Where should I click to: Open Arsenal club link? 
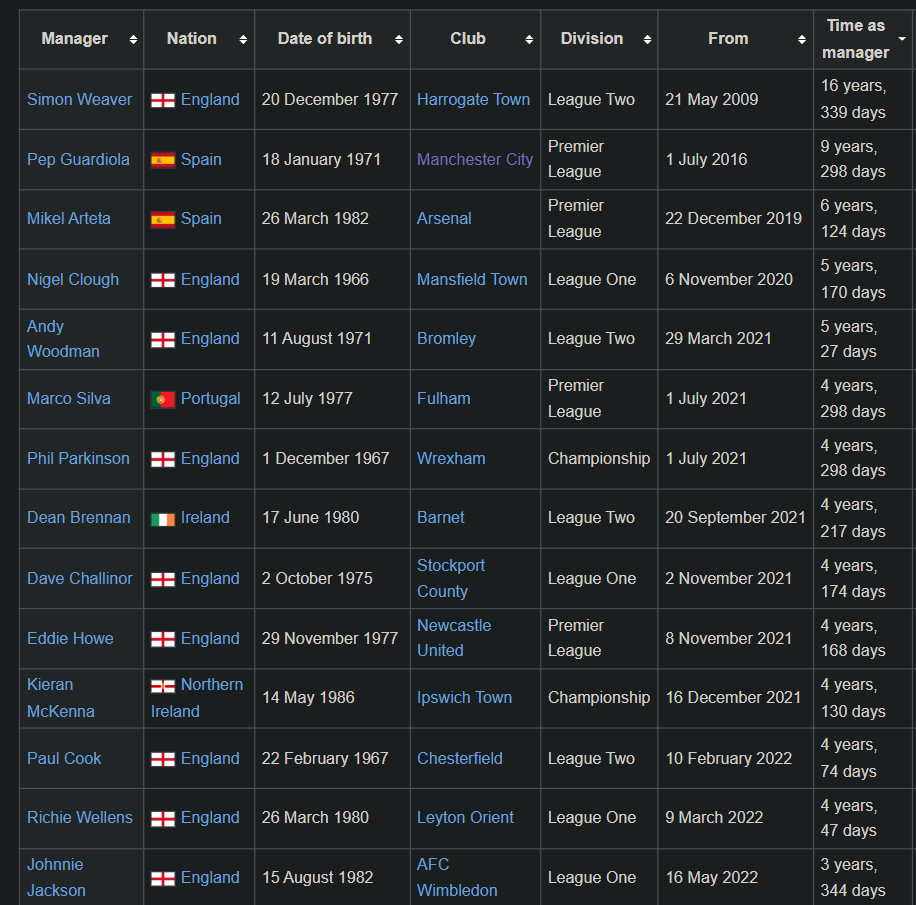click(x=444, y=219)
